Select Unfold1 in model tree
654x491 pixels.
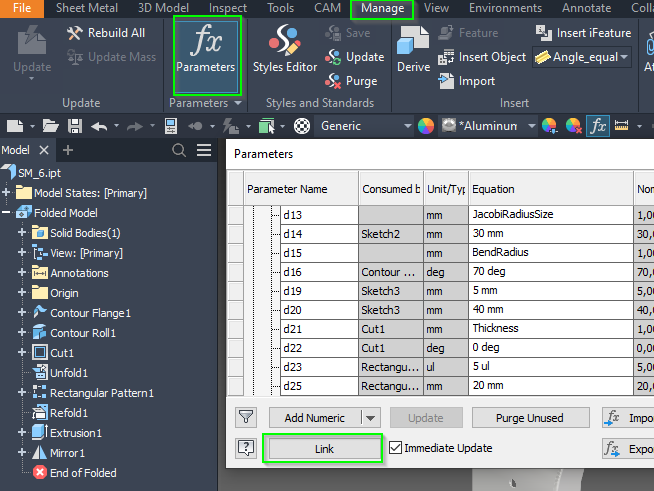[69, 373]
